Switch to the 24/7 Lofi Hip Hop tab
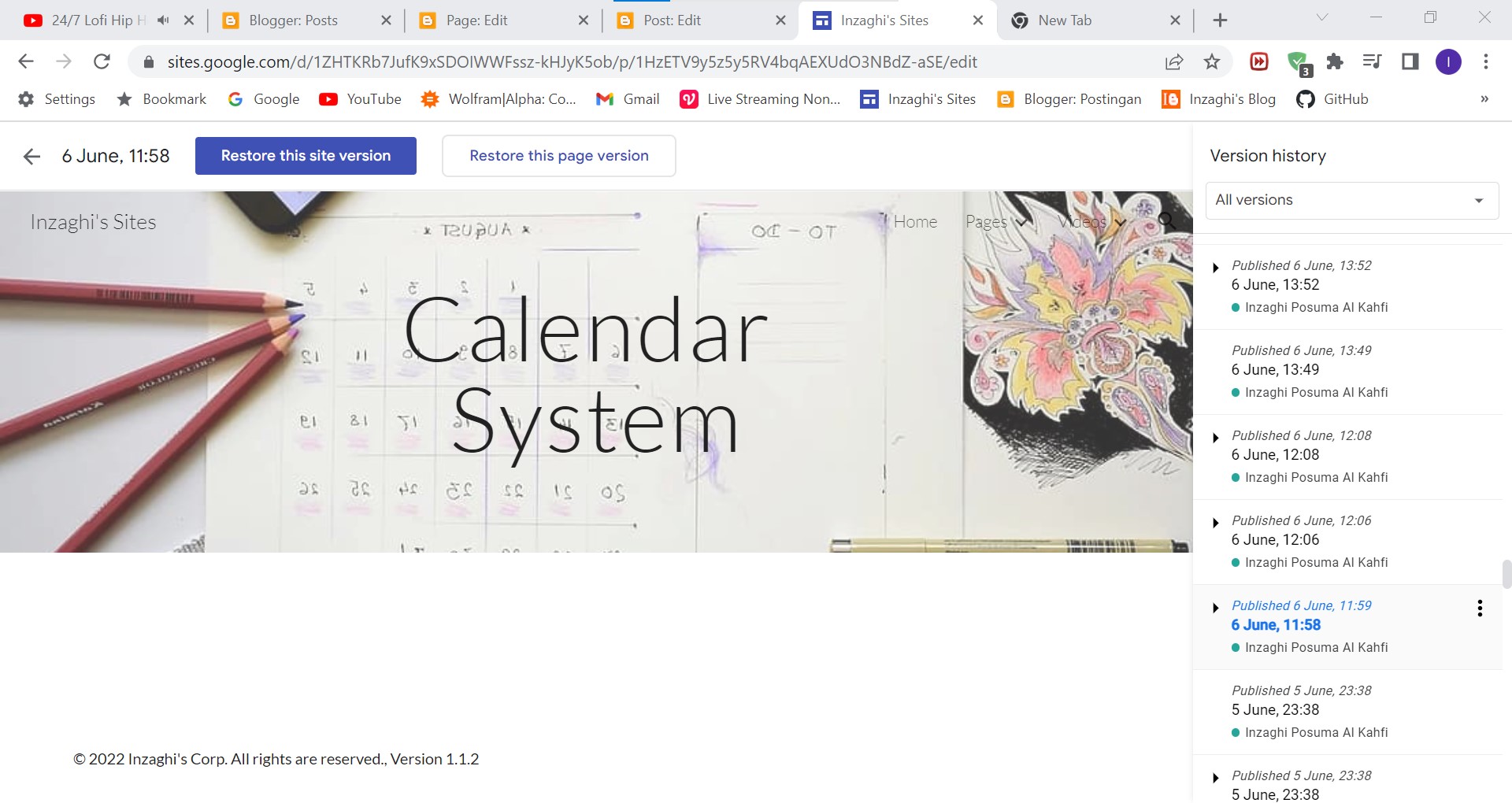The width and height of the screenshot is (1512, 803). pyautogui.click(x=98, y=20)
